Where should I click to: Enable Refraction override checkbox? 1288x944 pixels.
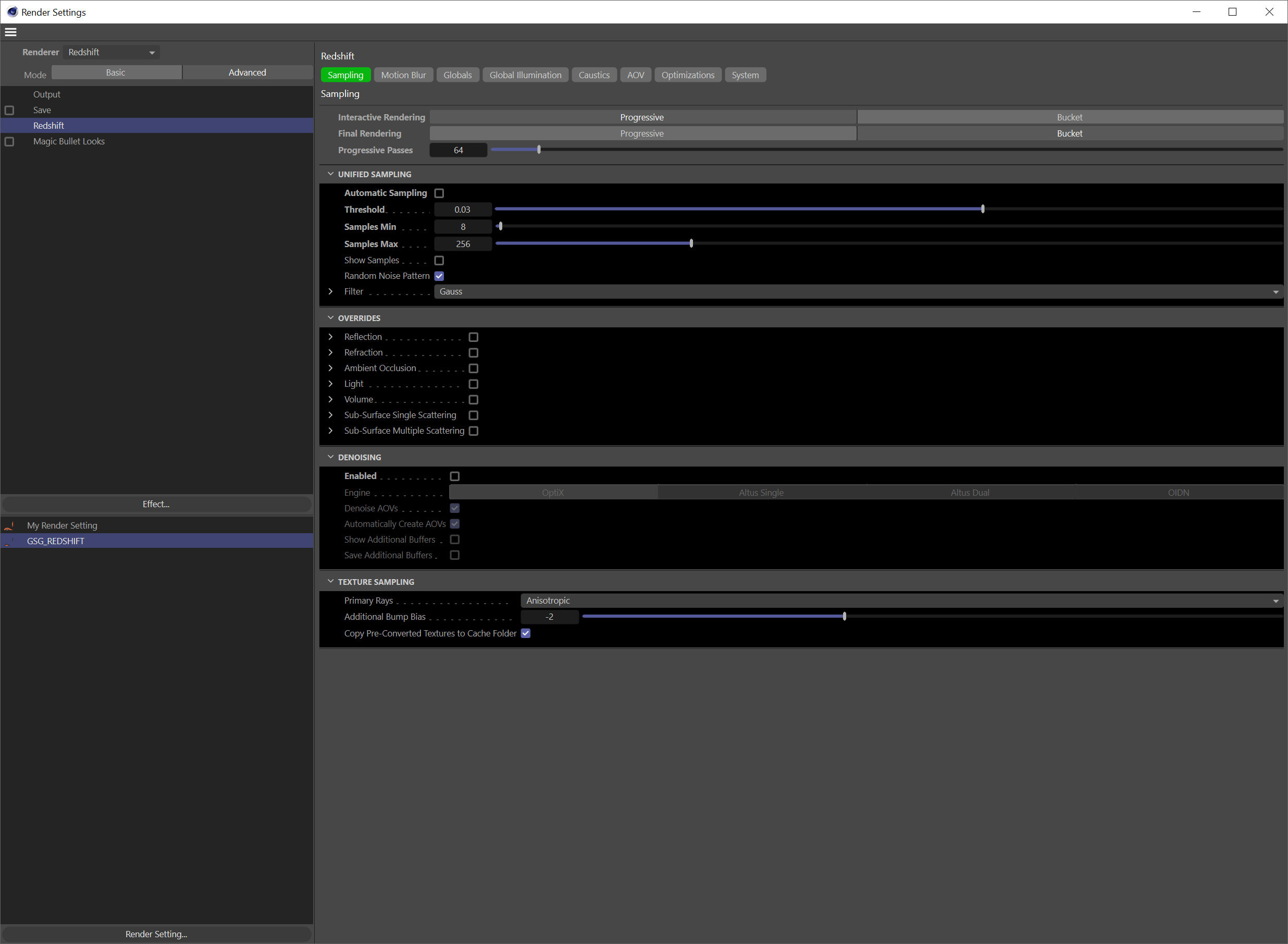click(x=474, y=352)
